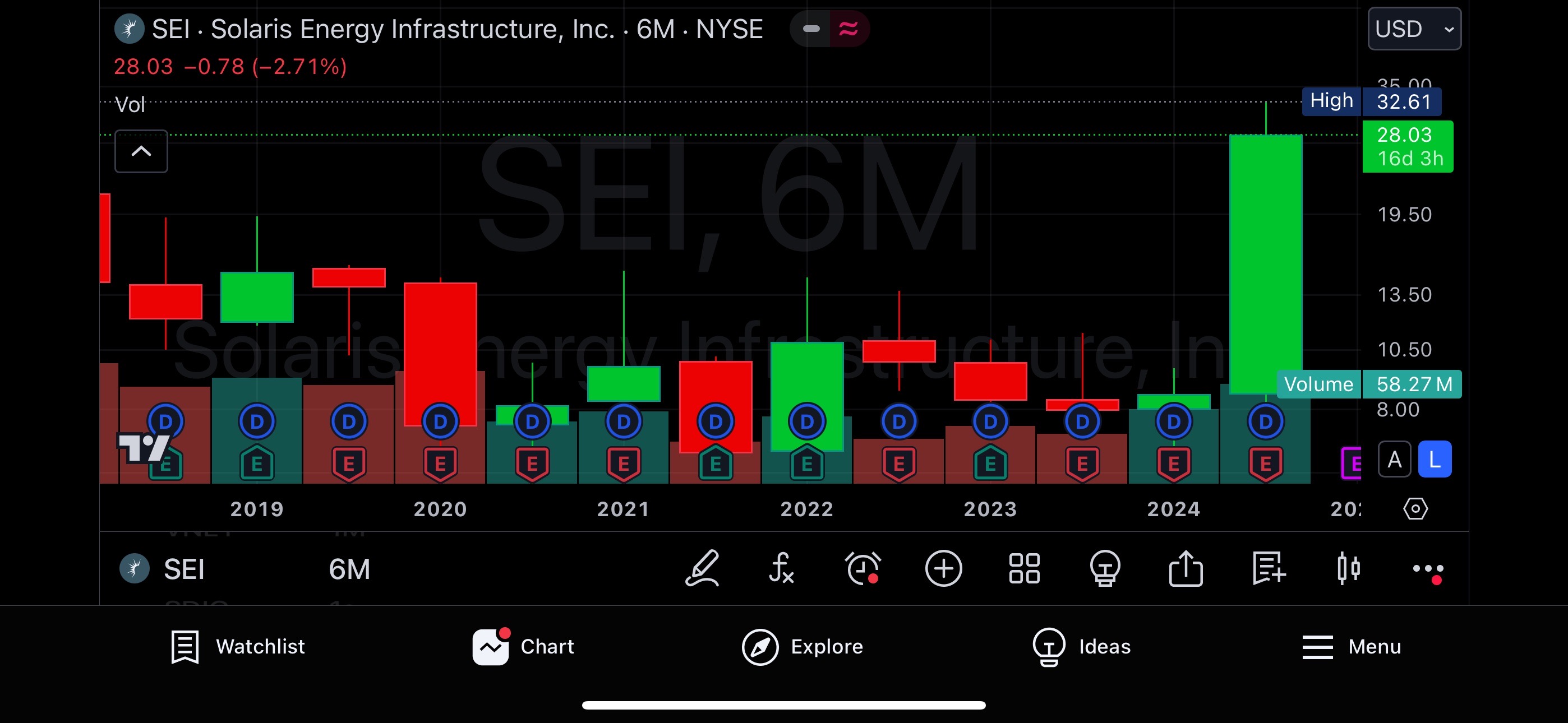Open the USD currency dropdown
This screenshot has height=723, width=1568.
tap(1413, 29)
